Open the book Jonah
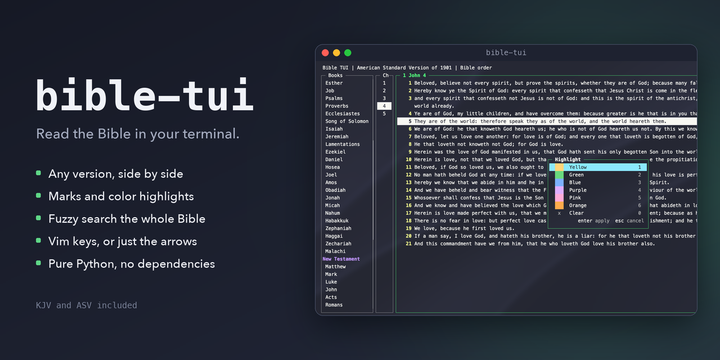 tap(332, 198)
